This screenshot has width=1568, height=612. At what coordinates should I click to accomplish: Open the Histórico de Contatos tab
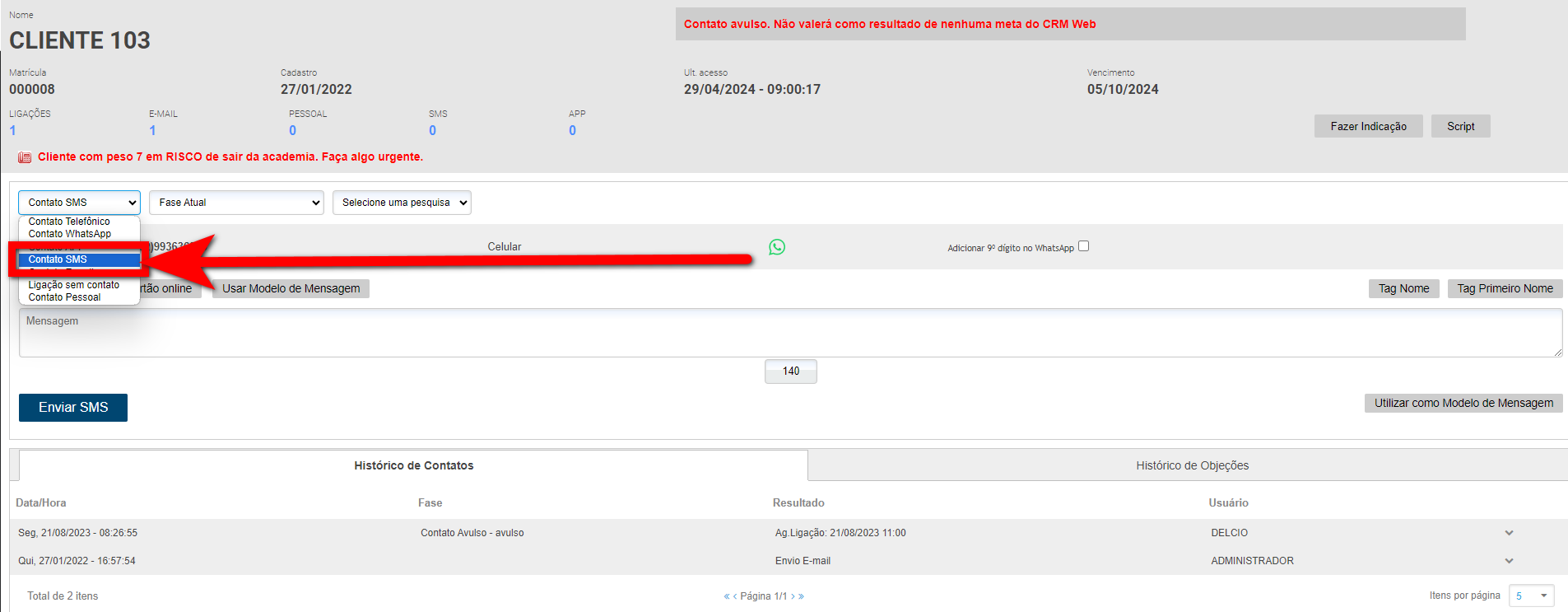click(x=413, y=465)
